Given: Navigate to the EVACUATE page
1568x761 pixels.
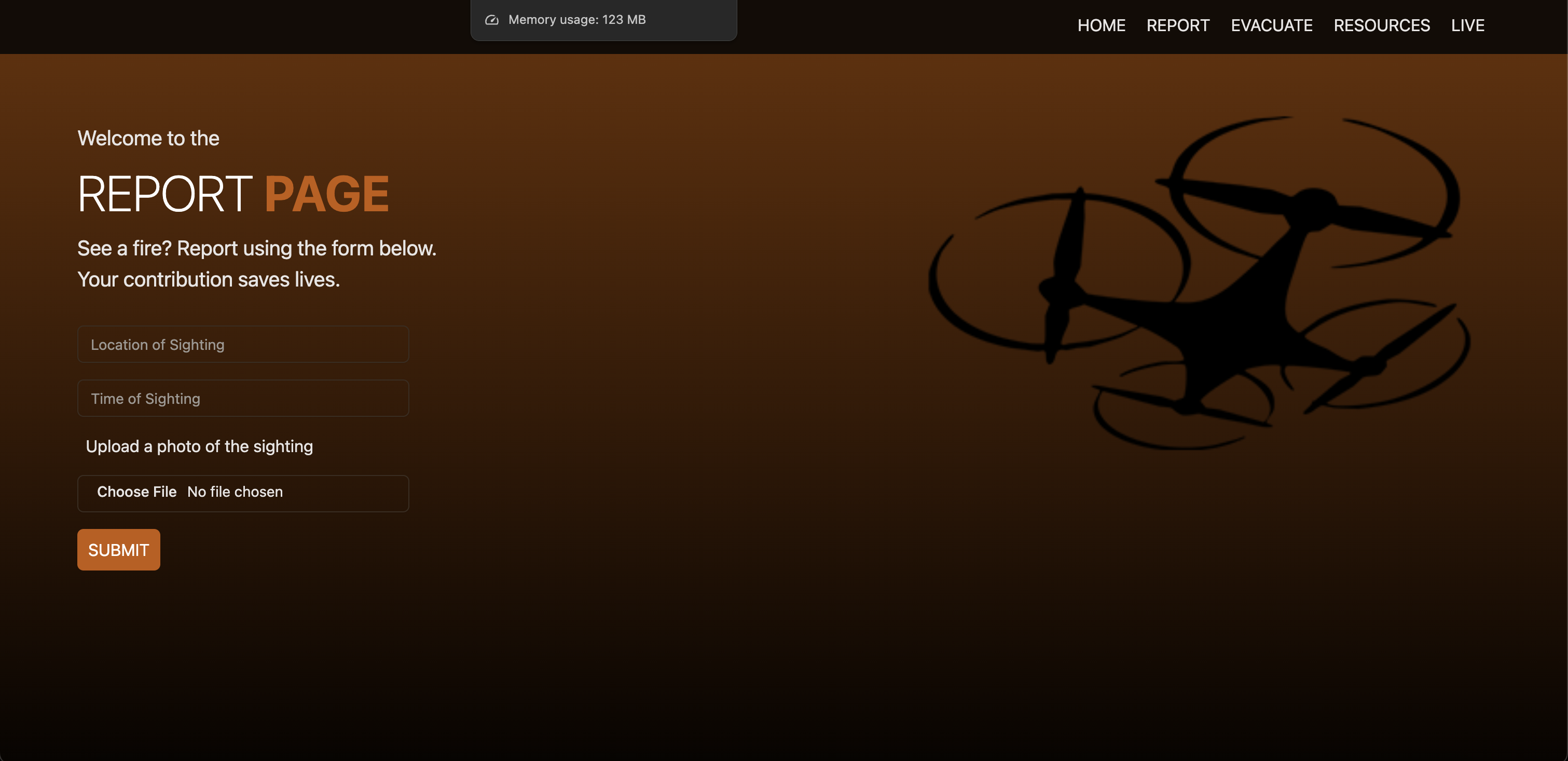Looking at the screenshot, I should point(1271,25).
